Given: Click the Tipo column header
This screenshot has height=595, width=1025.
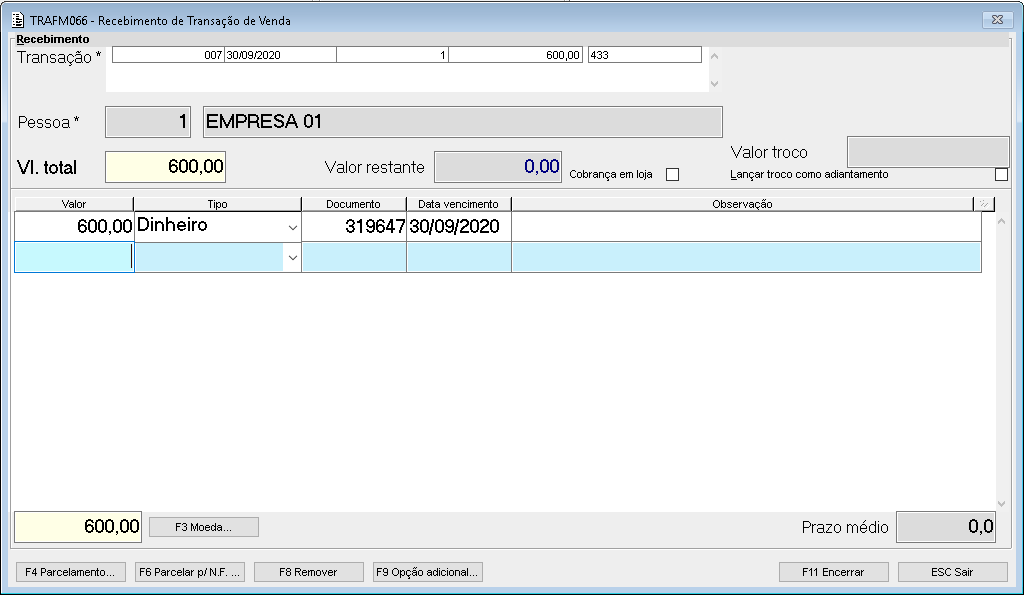Looking at the screenshot, I should (218, 204).
